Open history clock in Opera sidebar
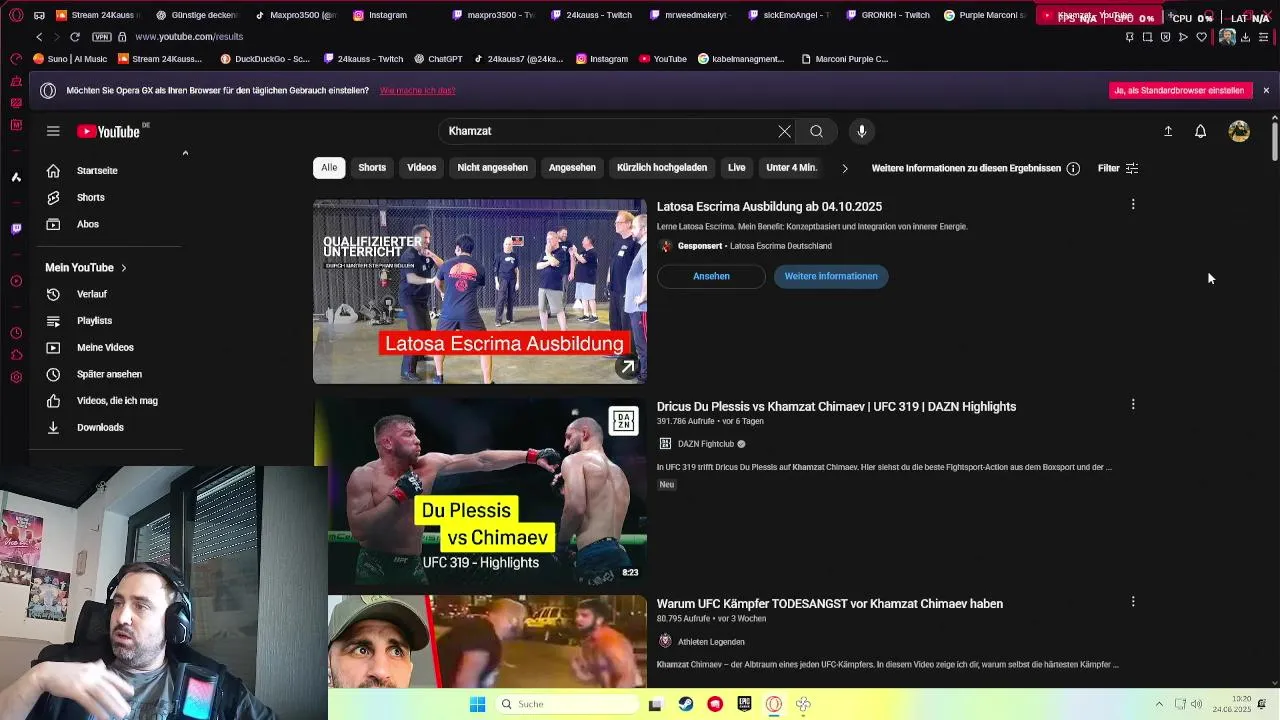This screenshot has width=1280, height=720. pos(16,333)
